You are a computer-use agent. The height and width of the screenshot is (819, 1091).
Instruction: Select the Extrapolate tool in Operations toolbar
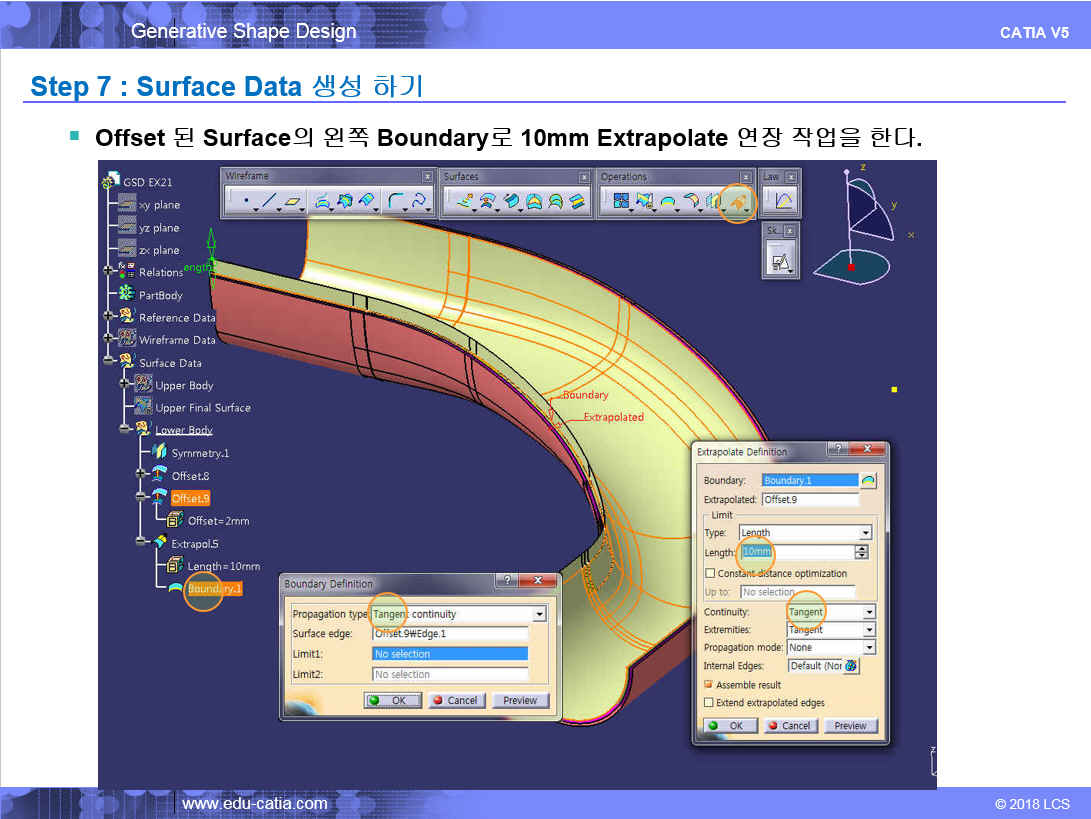tap(736, 202)
